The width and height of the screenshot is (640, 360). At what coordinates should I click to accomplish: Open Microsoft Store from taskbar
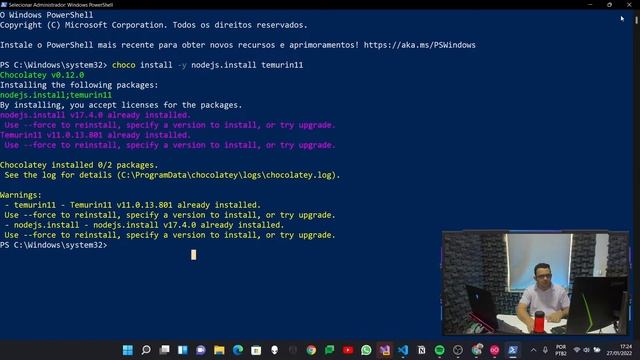click(256, 350)
